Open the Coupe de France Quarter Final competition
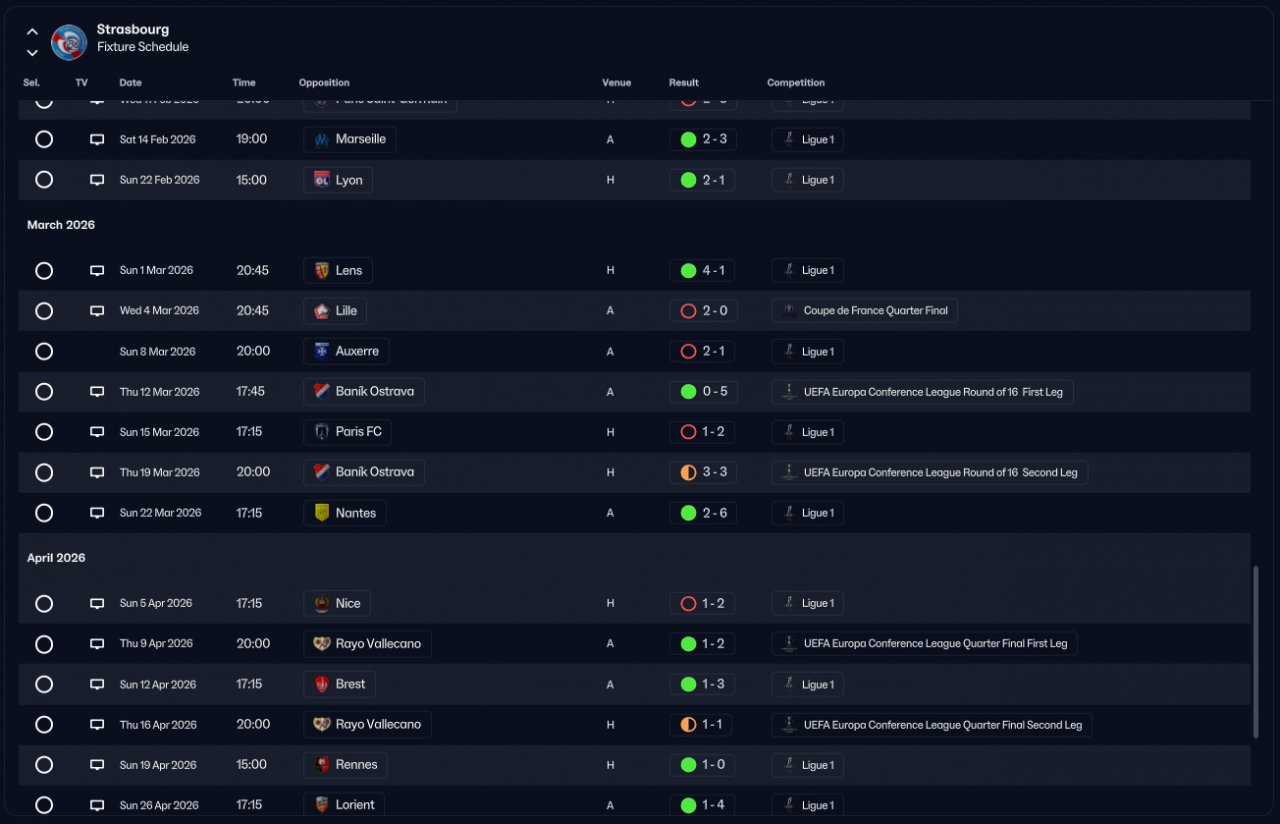The image size is (1280, 824). (865, 311)
